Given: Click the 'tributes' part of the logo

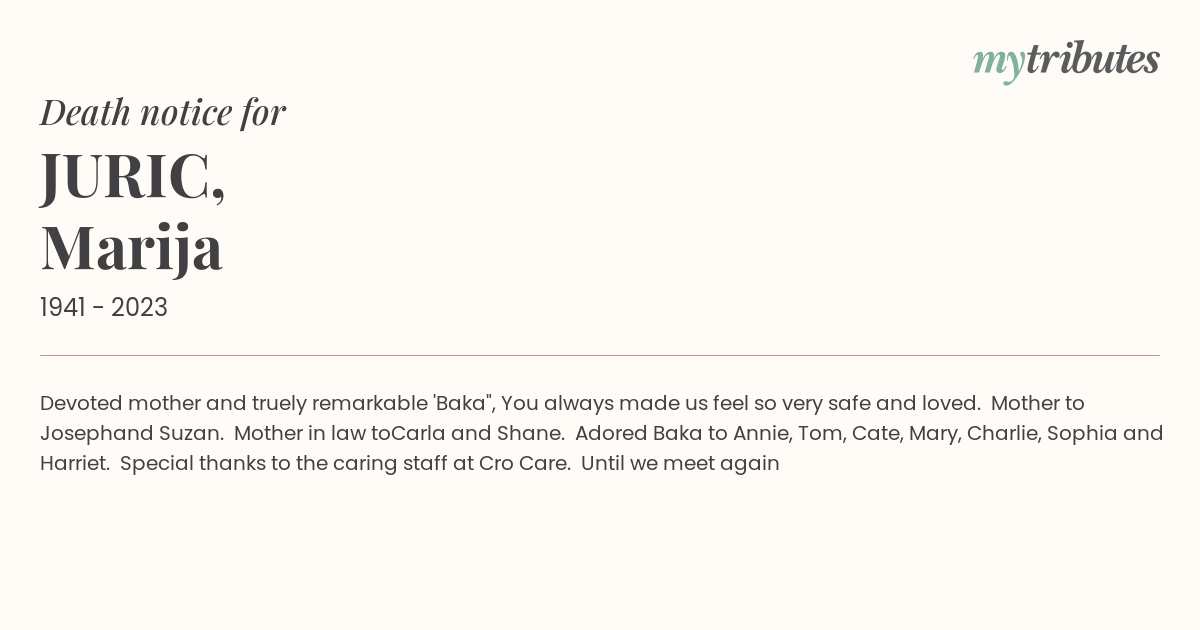Looking at the screenshot, I should 1093,59.
